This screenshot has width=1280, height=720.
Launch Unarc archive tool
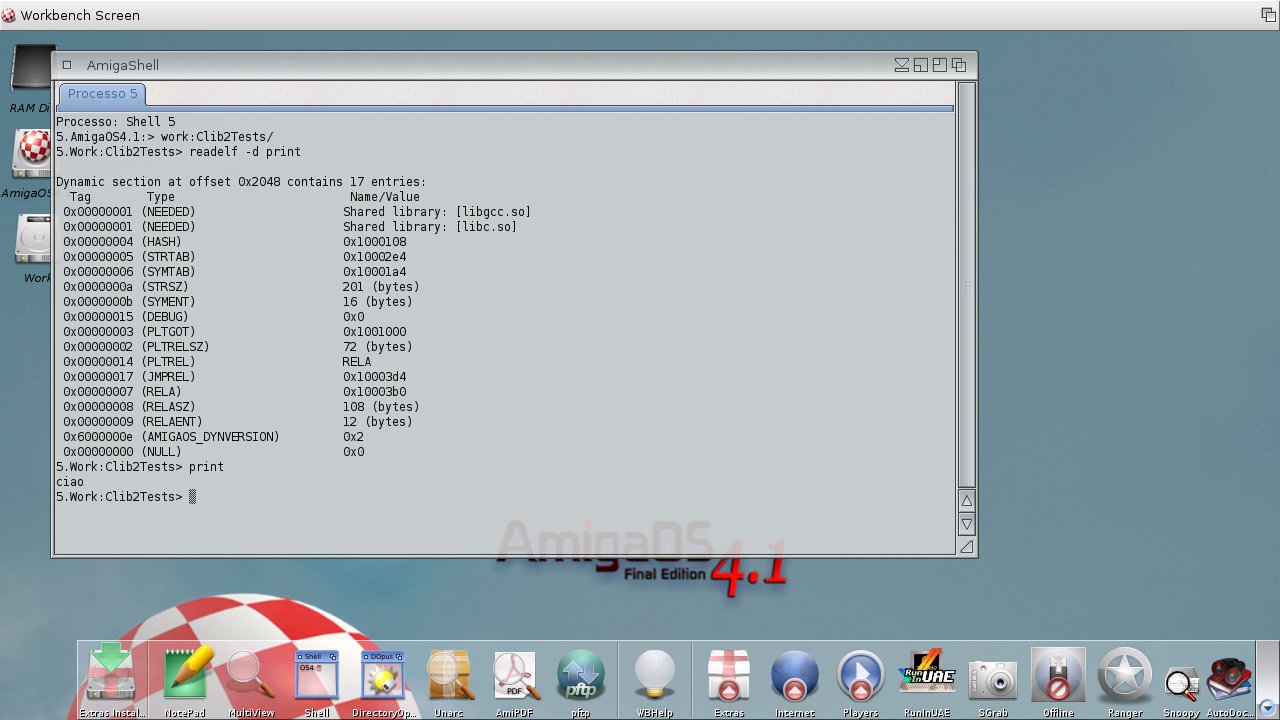(x=449, y=680)
